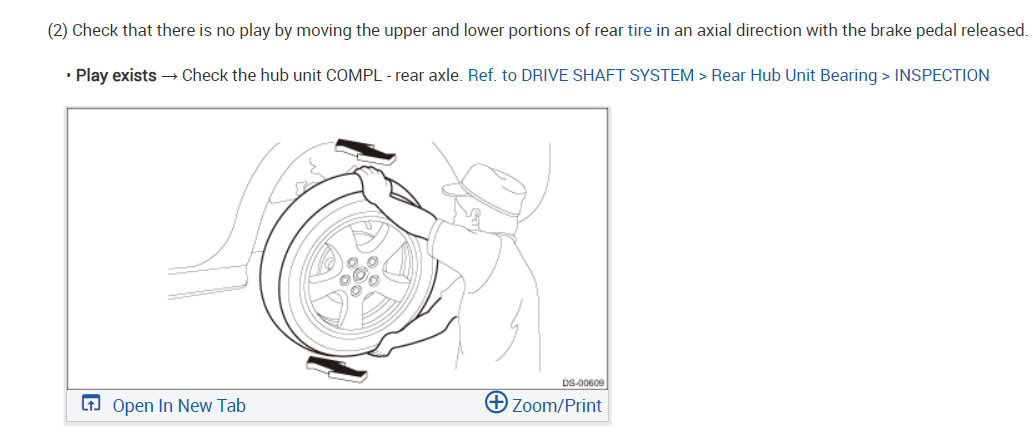Click the 'Zoom/Print' text label
The height and width of the screenshot is (440, 1033).
(557, 405)
